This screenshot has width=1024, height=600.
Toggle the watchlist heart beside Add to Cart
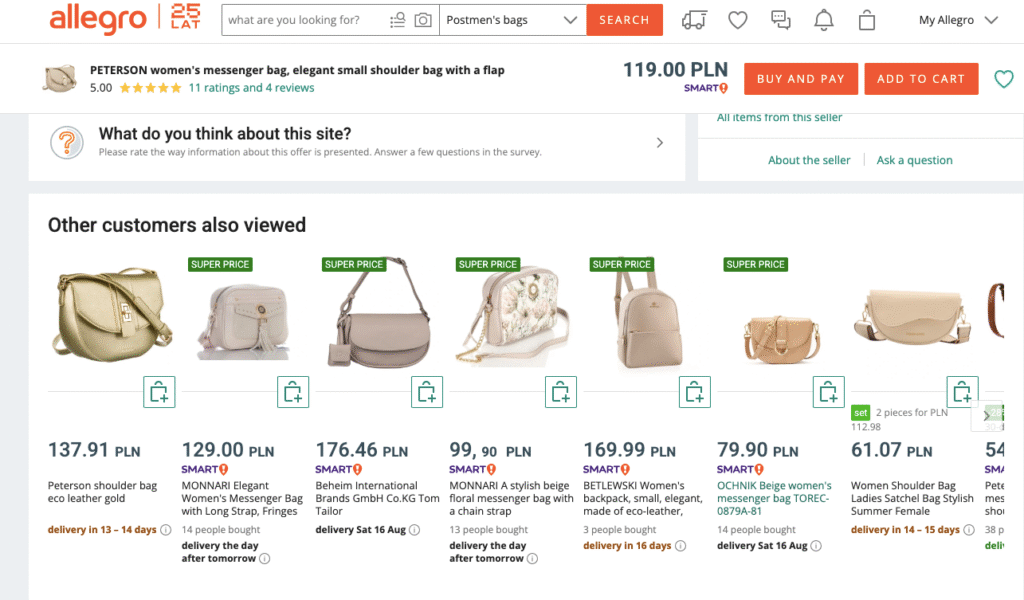tap(1003, 79)
